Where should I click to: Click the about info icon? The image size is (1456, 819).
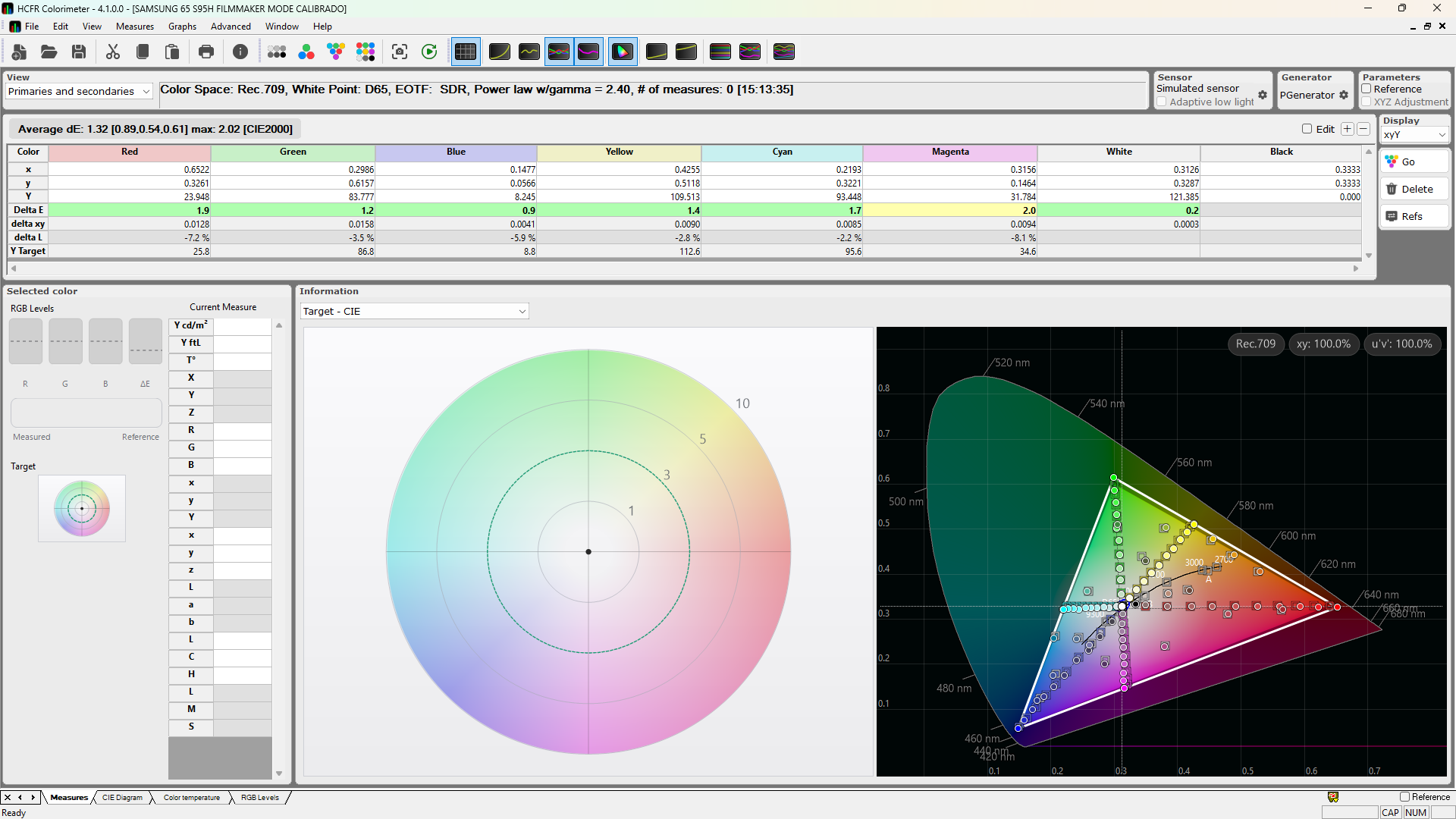click(x=240, y=52)
